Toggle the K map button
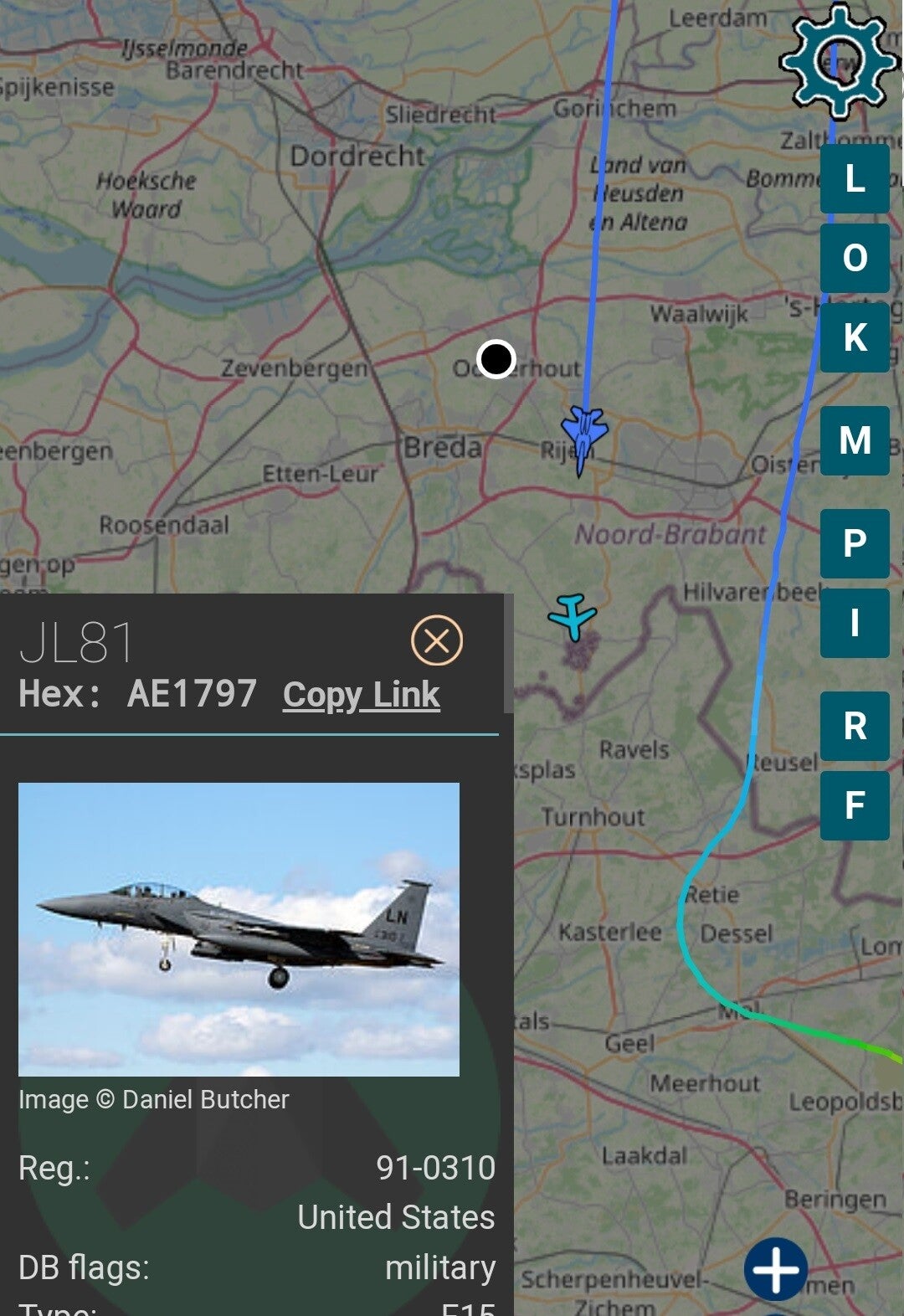 [x=855, y=337]
